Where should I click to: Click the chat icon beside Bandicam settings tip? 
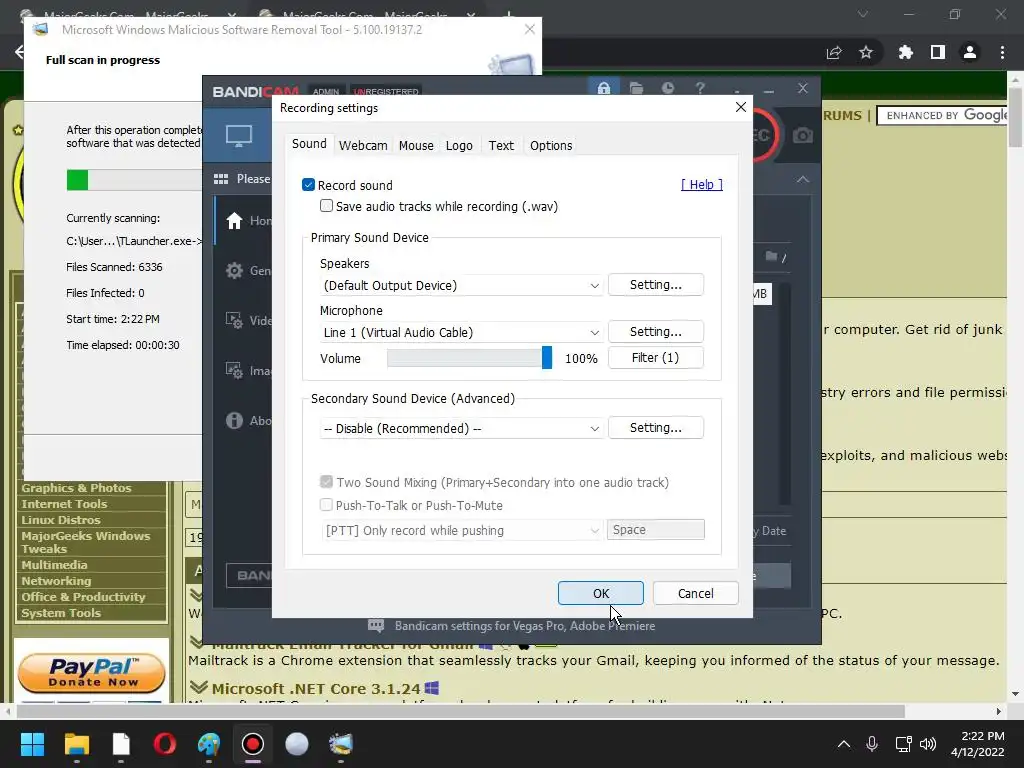(x=376, y=626)
